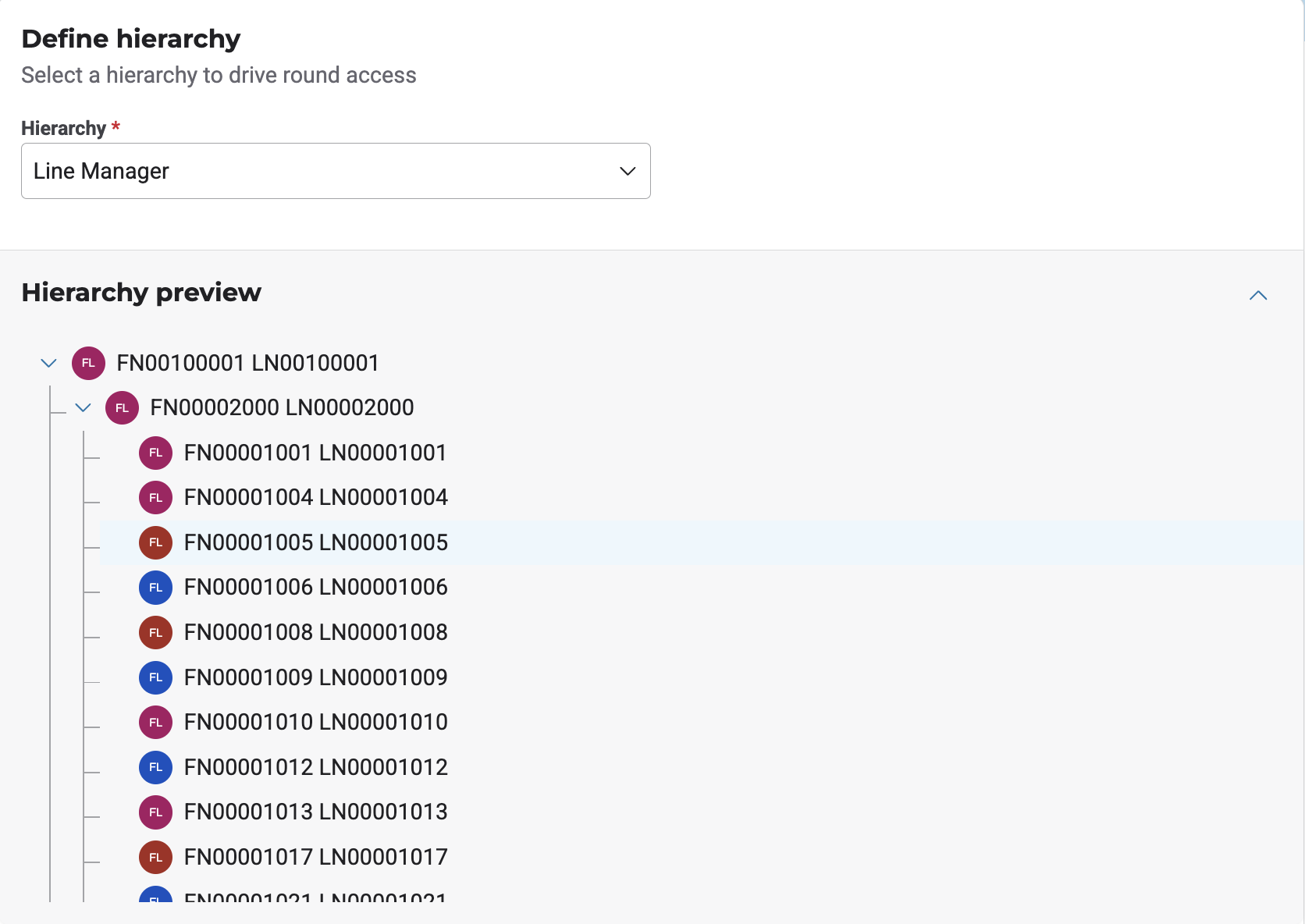The height and width of the screenshot is (924, 1305).
Task: Collapse the FN00100001 LN00100001 tree node
Action: (x=48, y=363)
